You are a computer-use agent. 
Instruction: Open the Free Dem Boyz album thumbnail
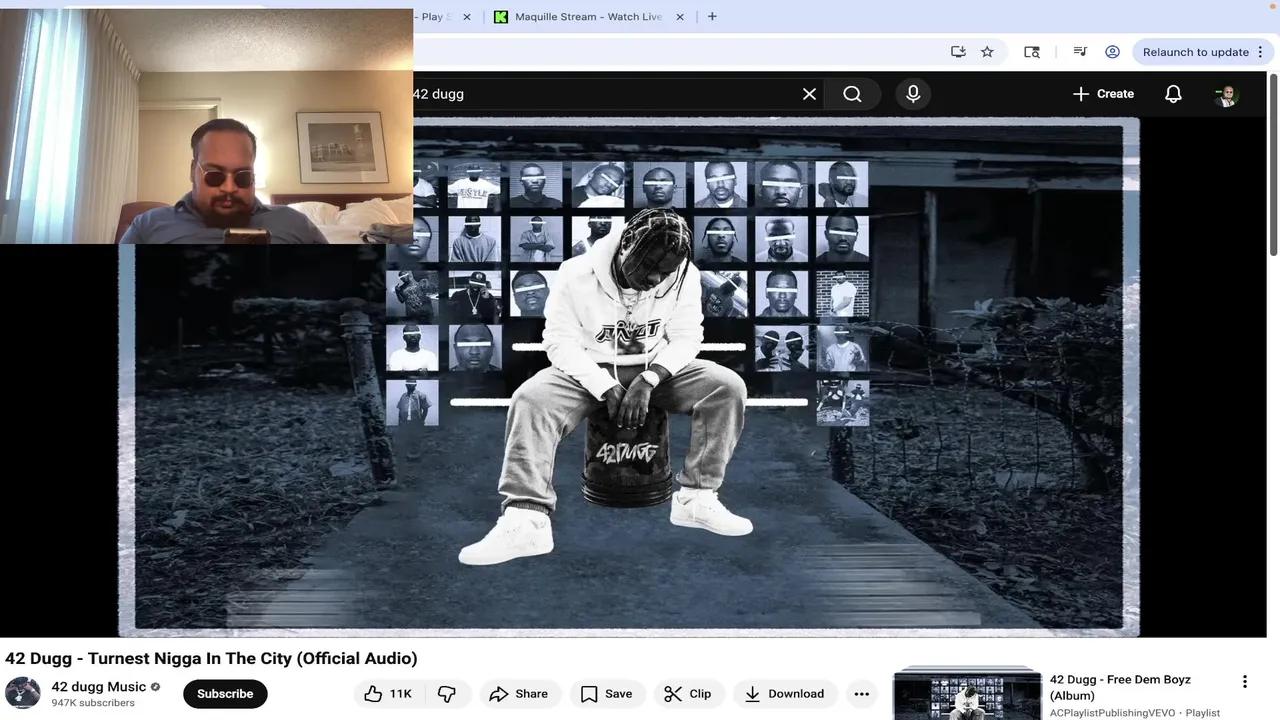coord(967,693)
